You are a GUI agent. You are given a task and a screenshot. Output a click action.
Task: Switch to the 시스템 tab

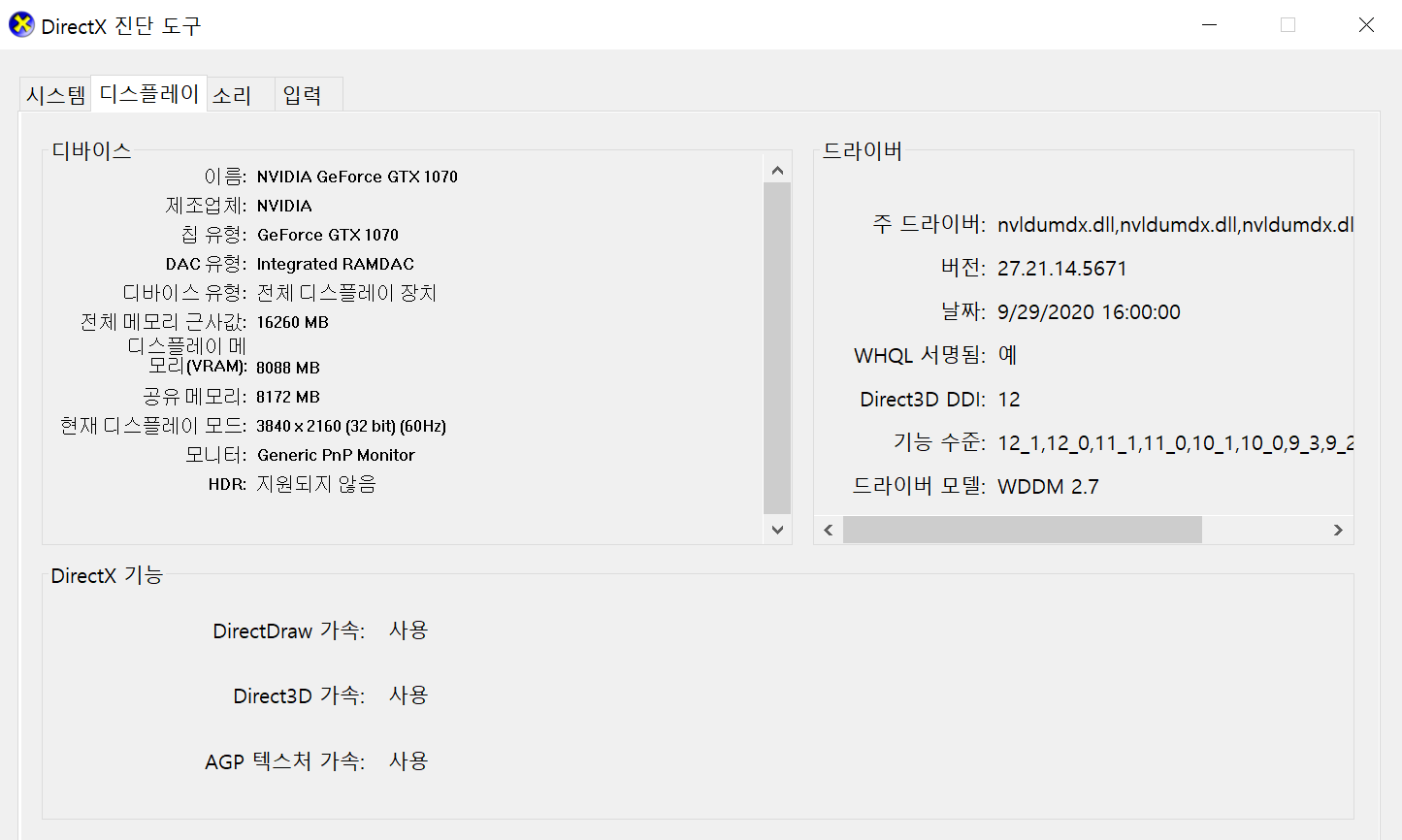pyautogui.click(x=56, y=95)
